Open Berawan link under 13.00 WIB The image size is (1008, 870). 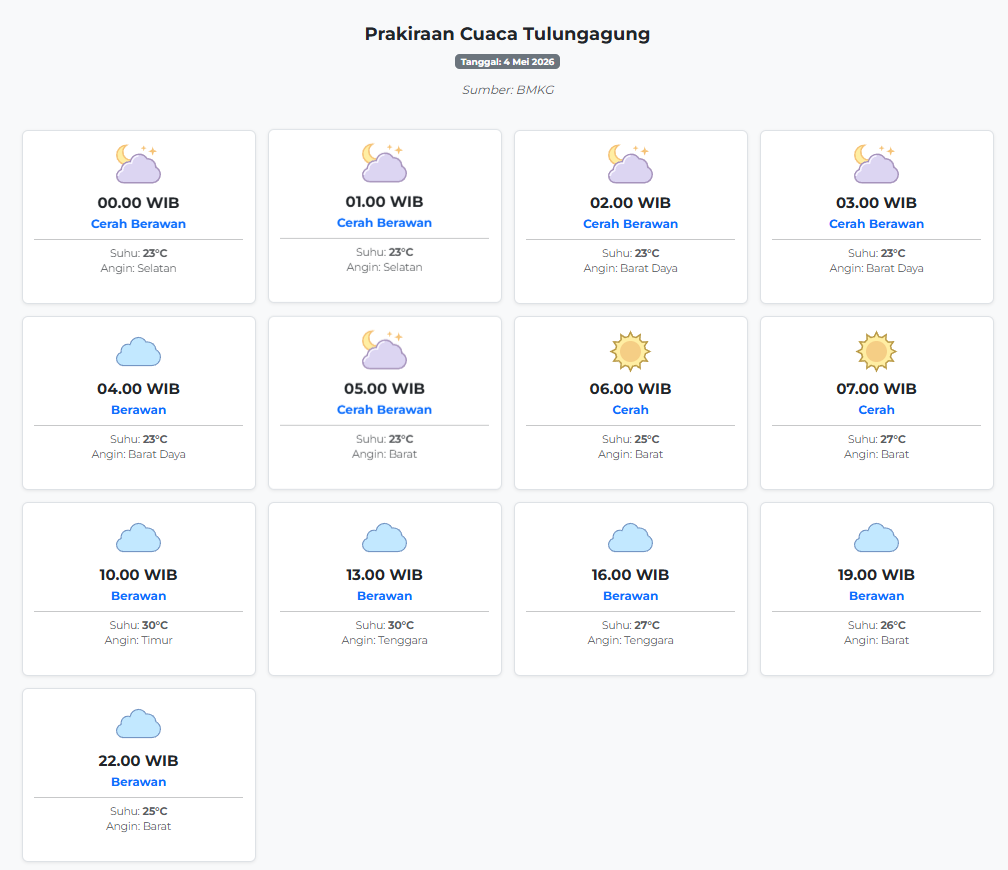(384, 596)
